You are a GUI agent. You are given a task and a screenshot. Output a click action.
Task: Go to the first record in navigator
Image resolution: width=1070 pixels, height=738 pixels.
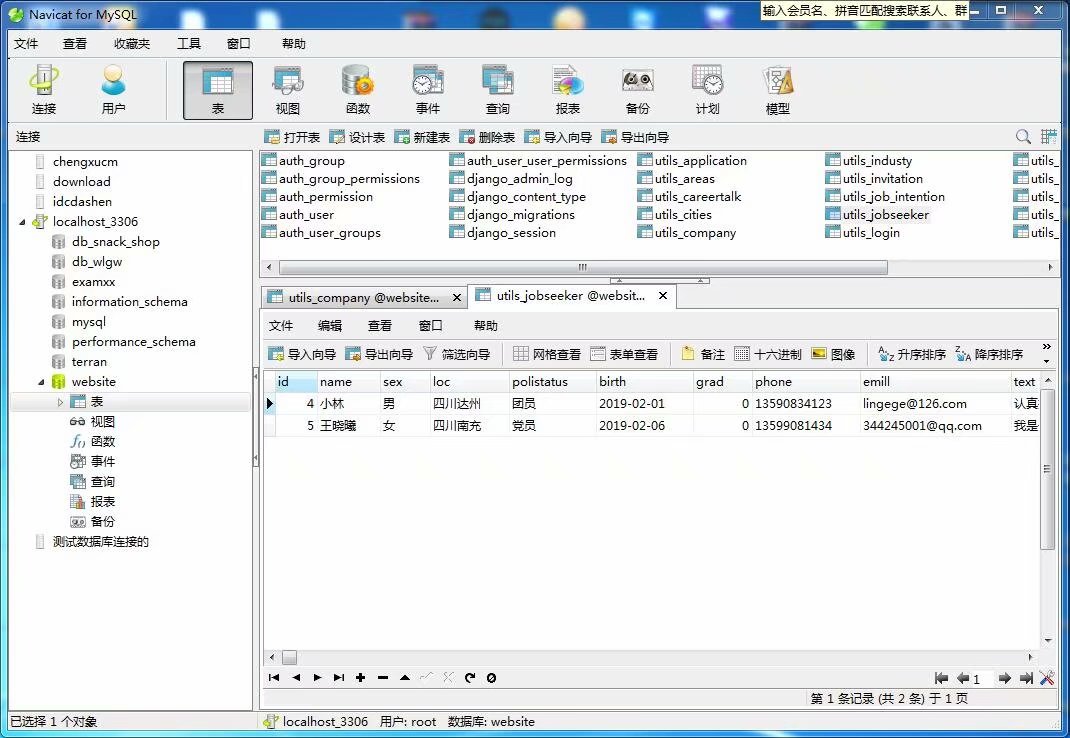[x=274, y=677]
